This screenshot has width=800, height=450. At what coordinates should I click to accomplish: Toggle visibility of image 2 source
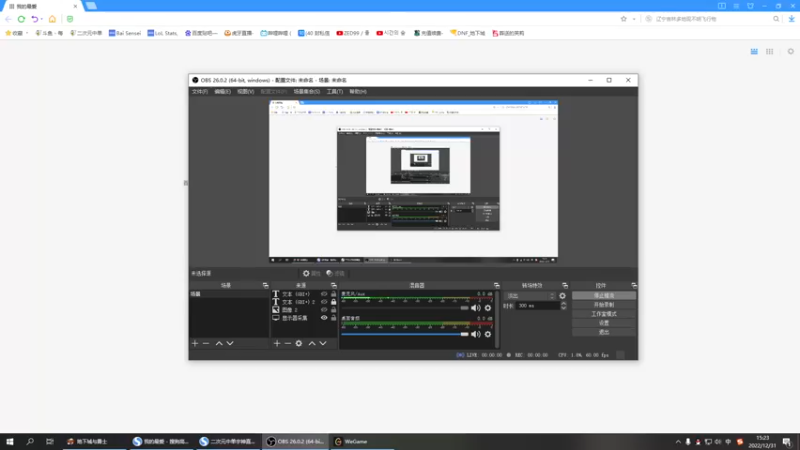324,310
